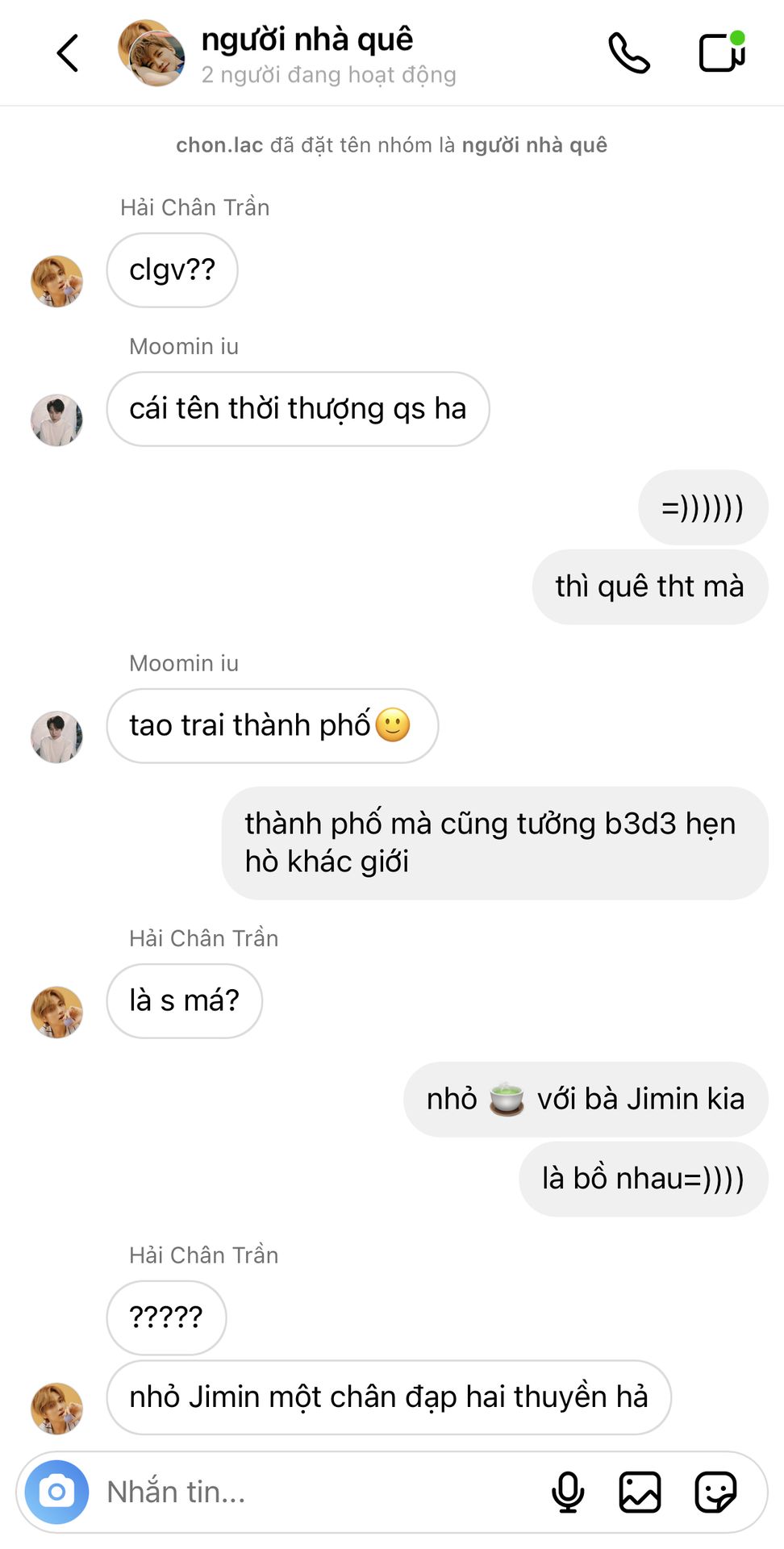
Task: Select message tao trai thành phố
Action: (273, 726)
